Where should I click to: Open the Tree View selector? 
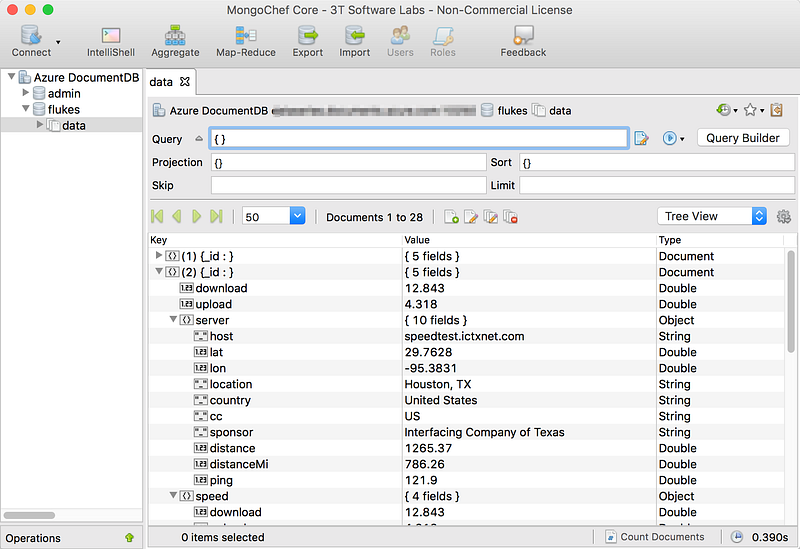pyautogui.click(x=712, y=216)
